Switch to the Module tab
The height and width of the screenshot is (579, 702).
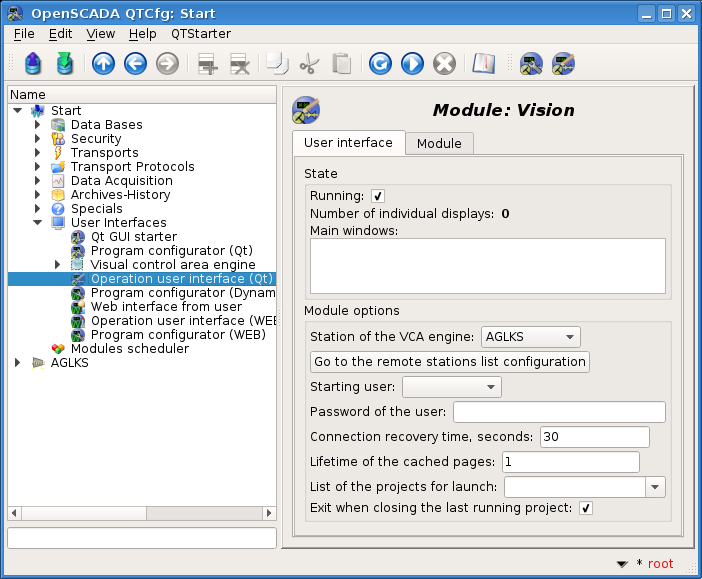pyautogui.click(x=439, y=143)
